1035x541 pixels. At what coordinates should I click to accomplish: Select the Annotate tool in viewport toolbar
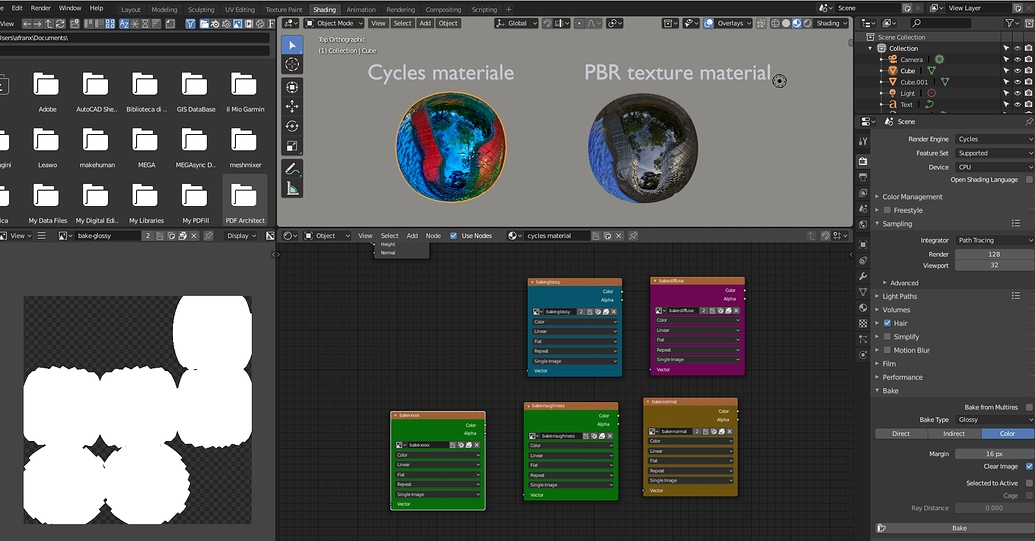point(292,169)
